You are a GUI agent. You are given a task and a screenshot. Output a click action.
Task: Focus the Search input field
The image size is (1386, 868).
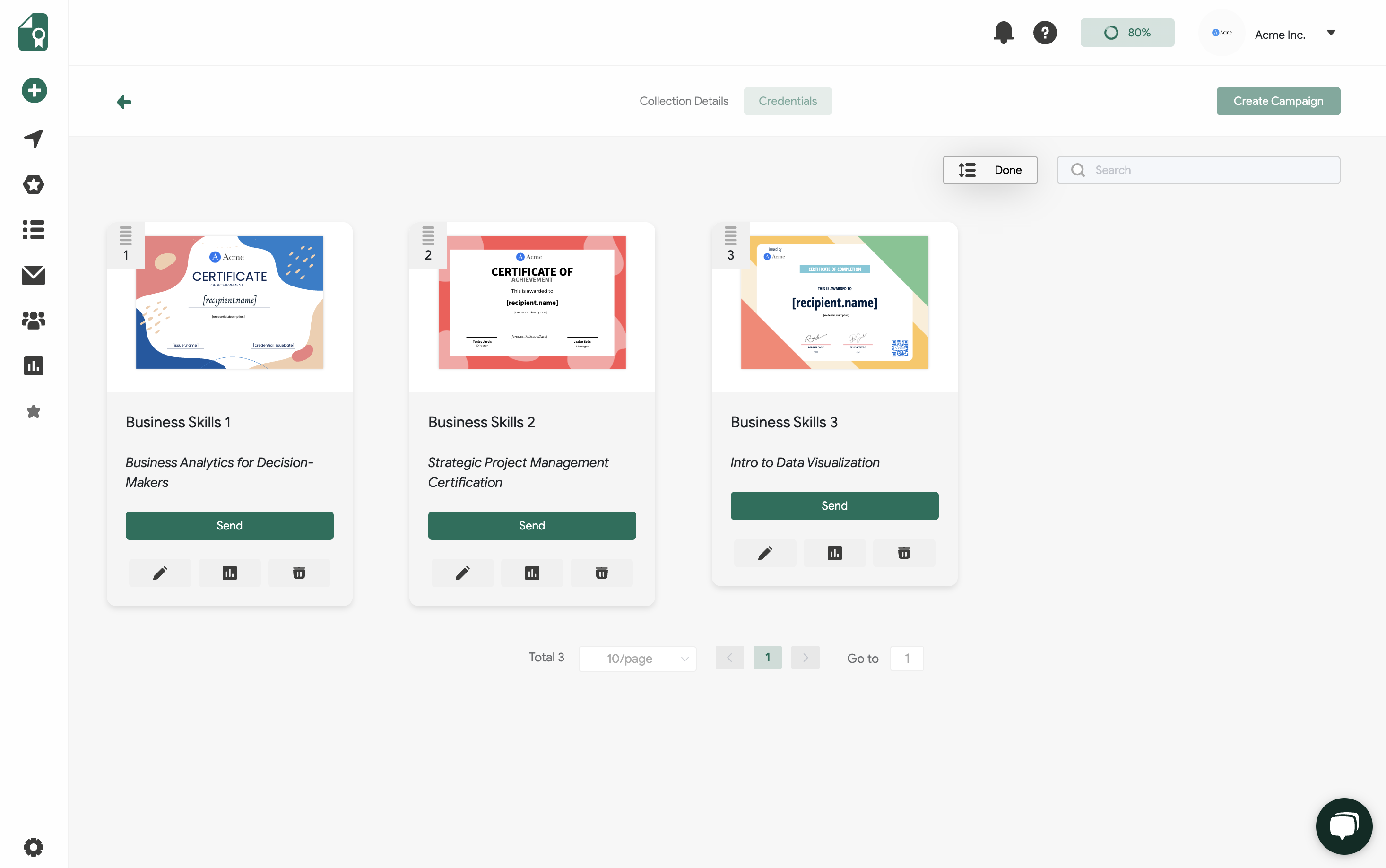[x=1198, y=170]
